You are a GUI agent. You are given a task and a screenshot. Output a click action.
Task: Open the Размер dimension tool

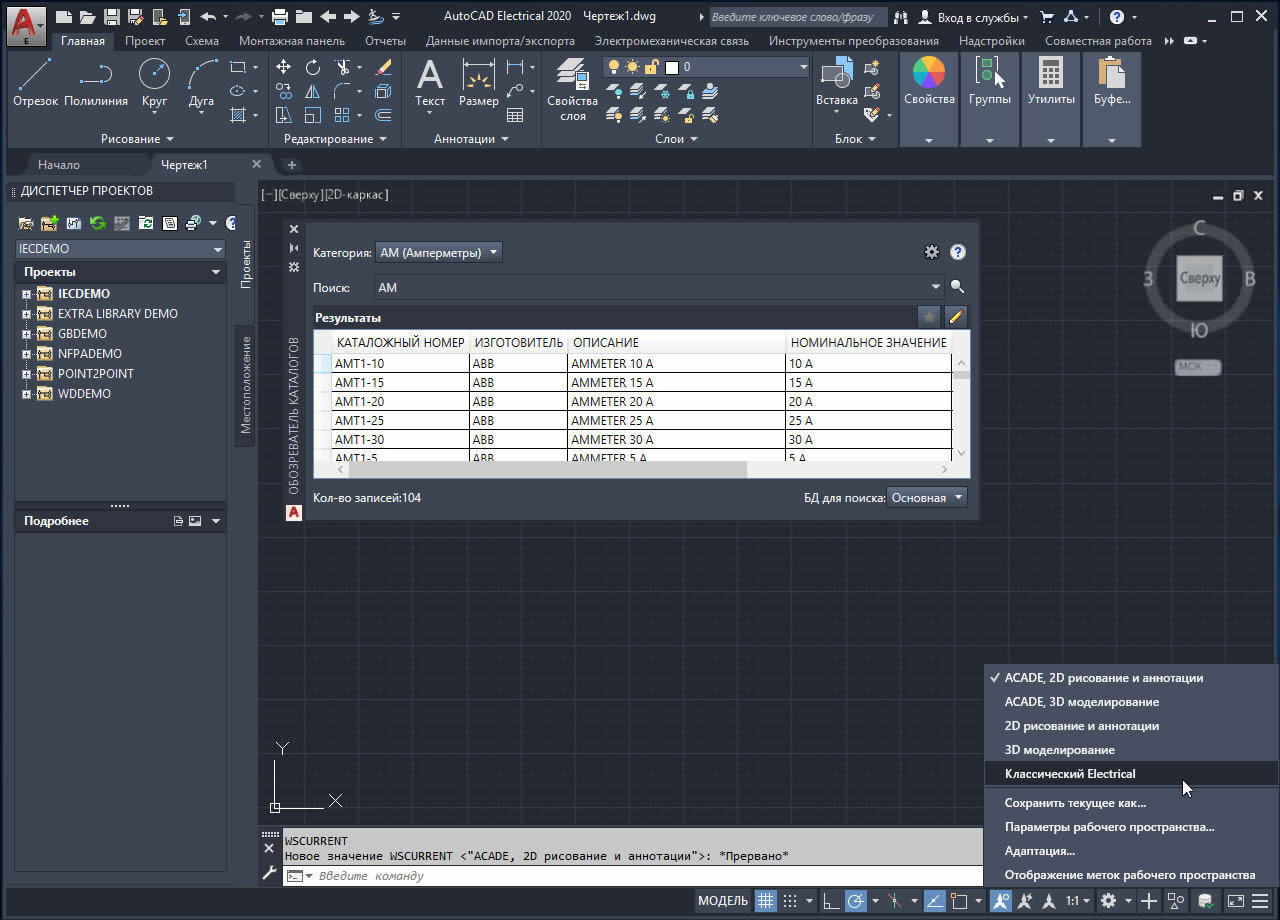click(479, 83)
